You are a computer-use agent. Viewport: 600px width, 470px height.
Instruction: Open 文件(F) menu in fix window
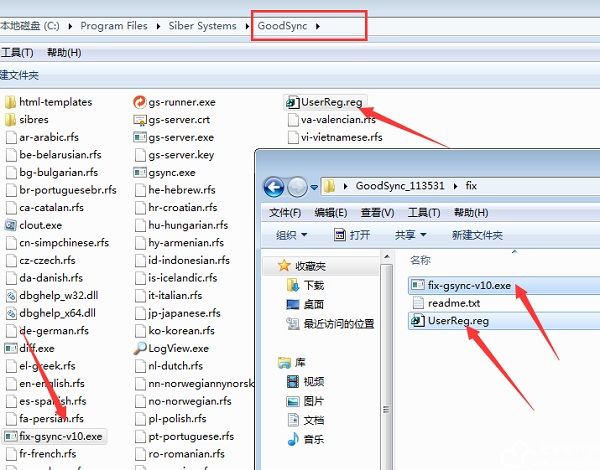click(285, 212)
